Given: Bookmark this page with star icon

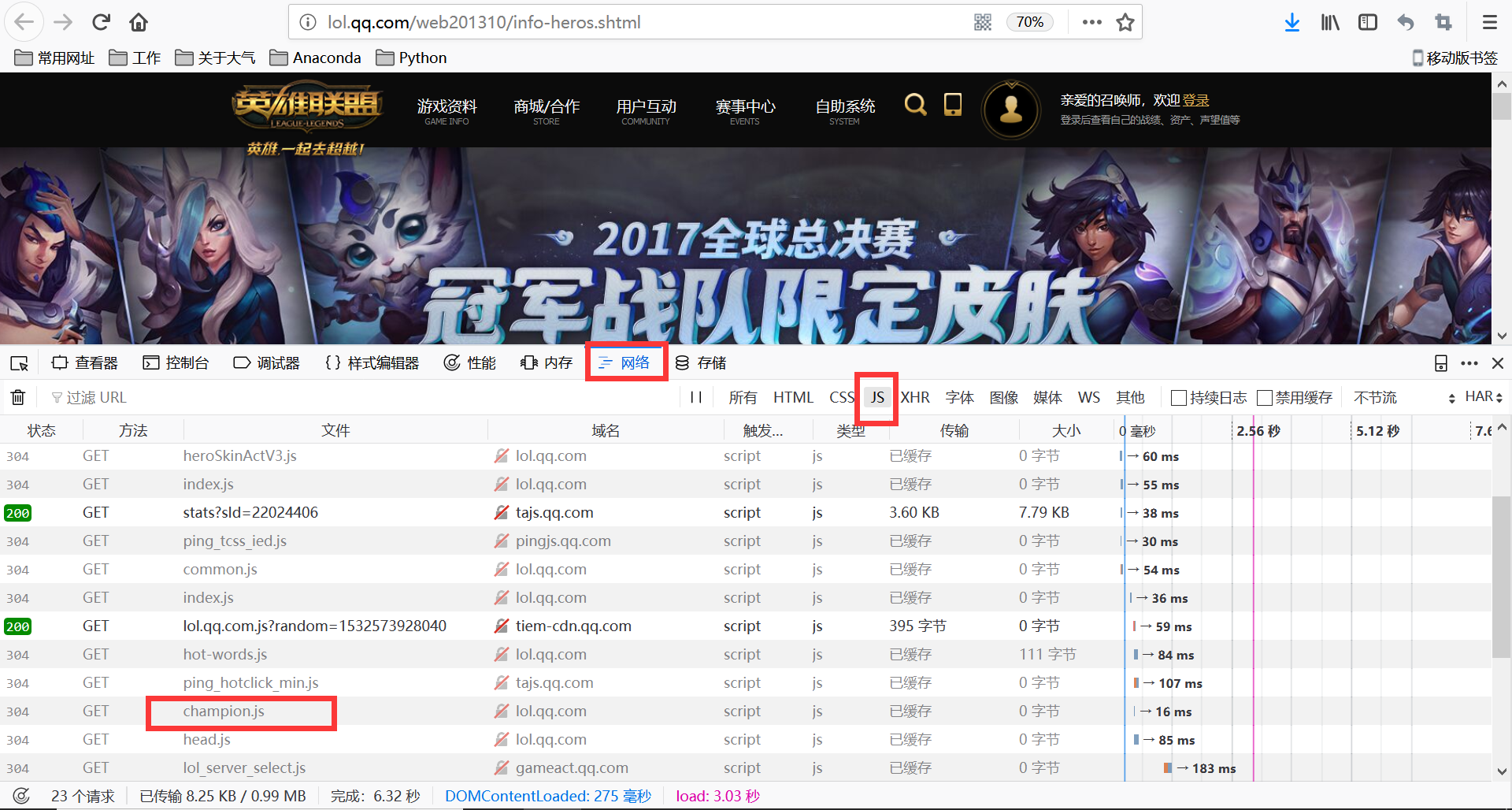Looking at the screenshot, I should (x=1125, y=22).
